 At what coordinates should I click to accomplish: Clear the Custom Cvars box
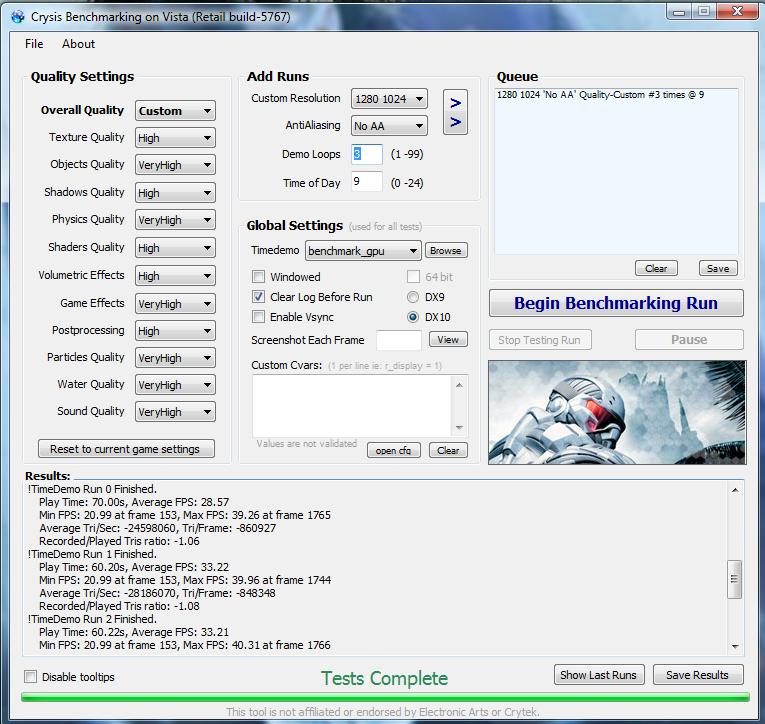coord(448,450)
